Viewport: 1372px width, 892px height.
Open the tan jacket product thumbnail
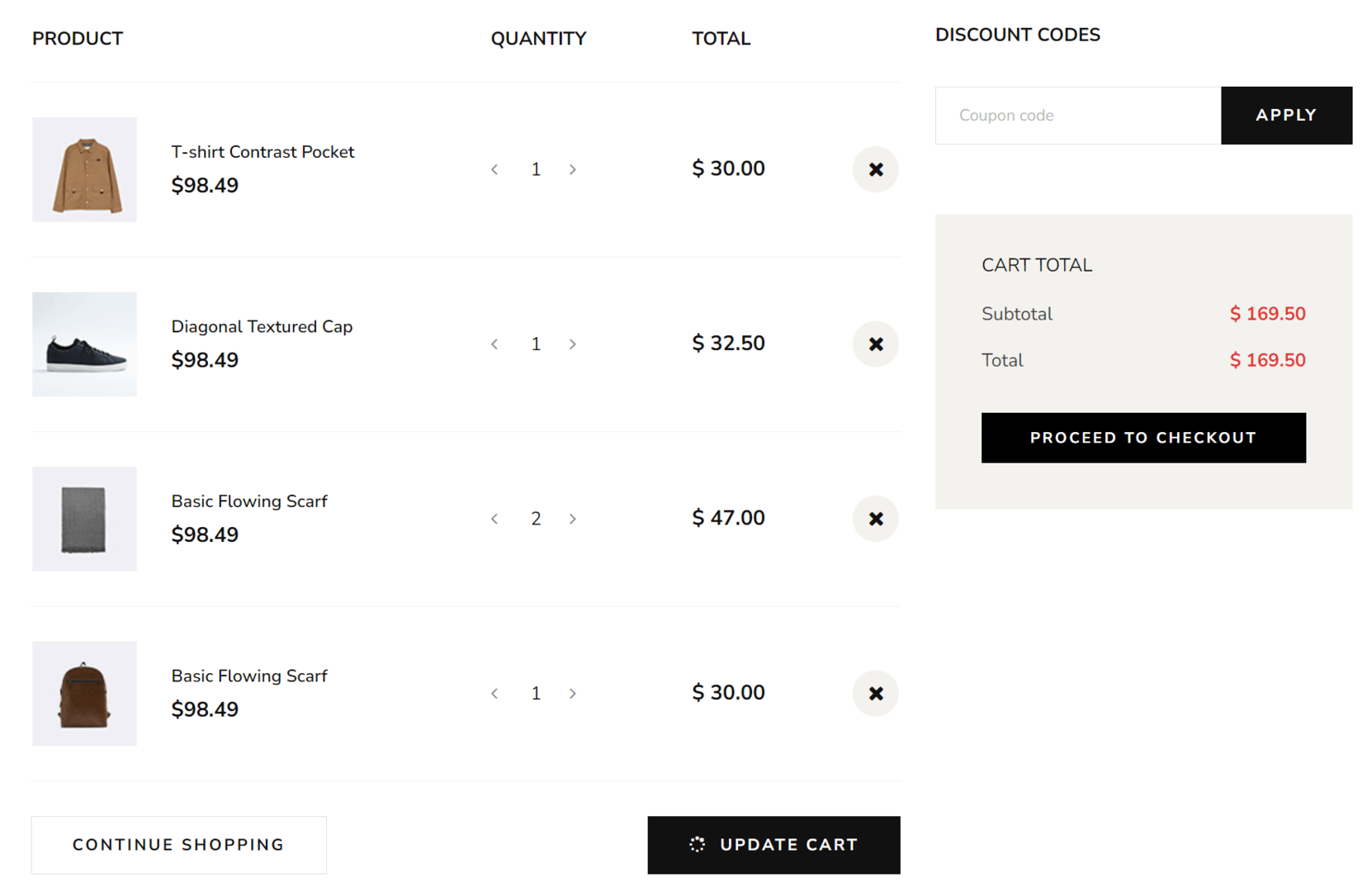point(84,169)
